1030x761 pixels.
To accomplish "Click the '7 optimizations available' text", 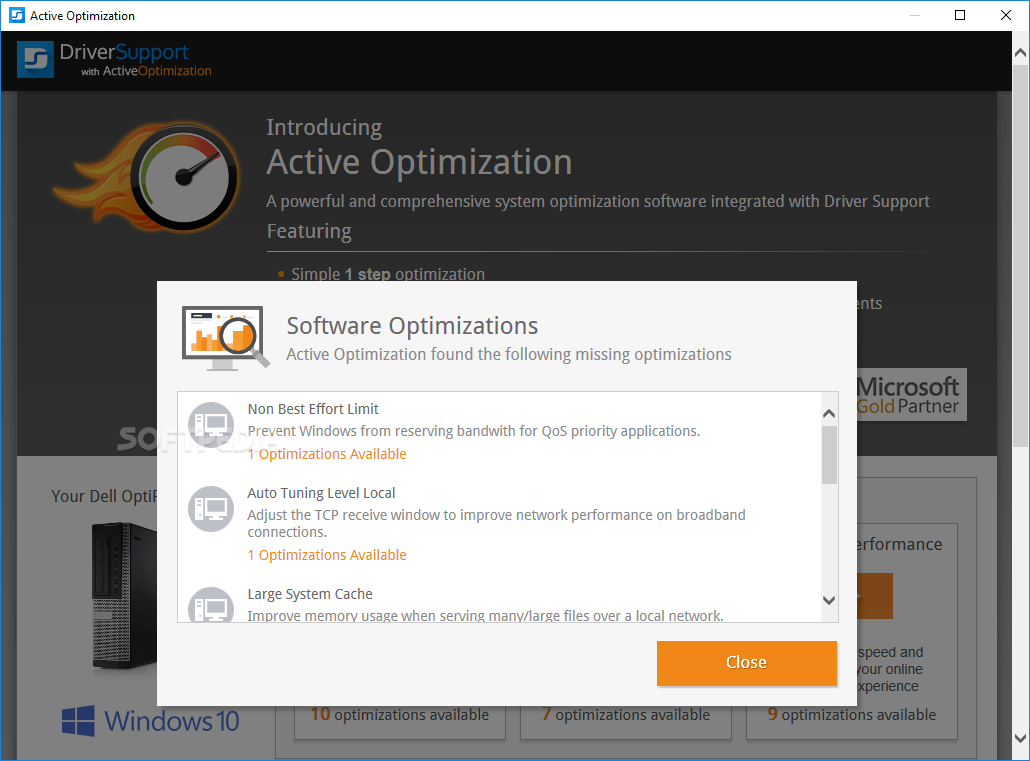I will pyautogui.click(x=626, y=714).
